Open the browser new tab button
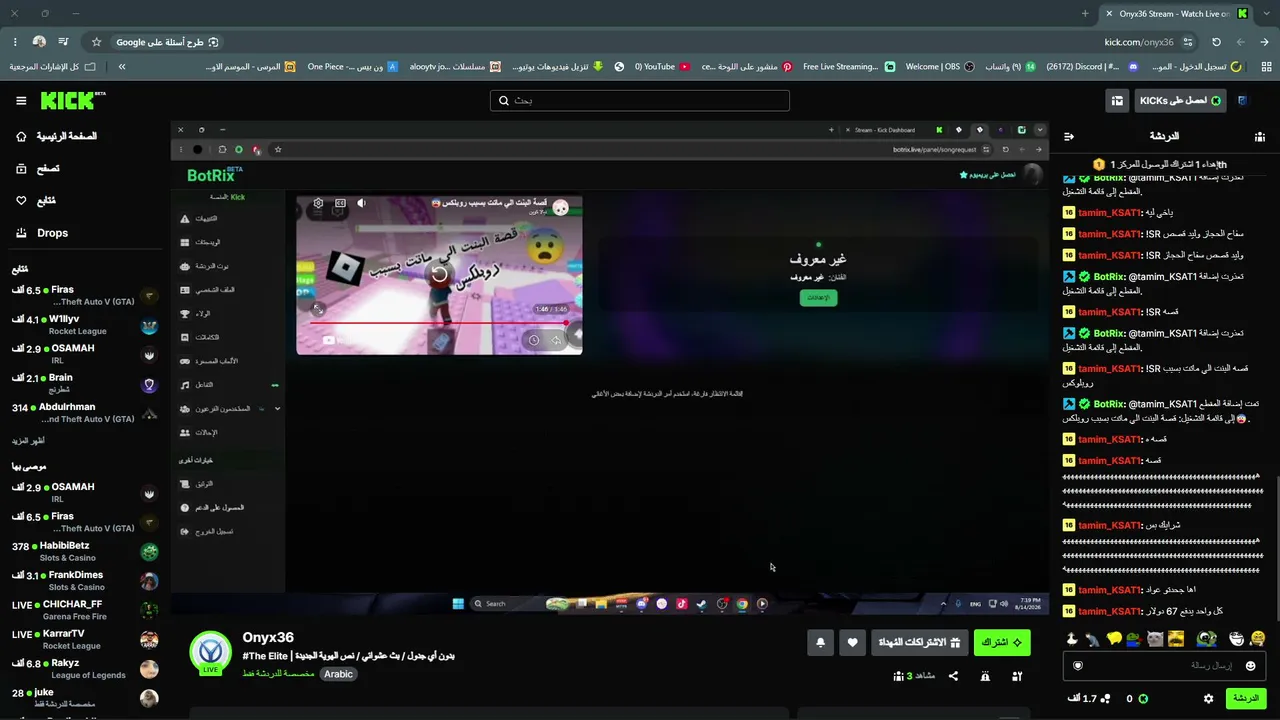This screenshot has height=720, width=1280. coord(1085,14)
